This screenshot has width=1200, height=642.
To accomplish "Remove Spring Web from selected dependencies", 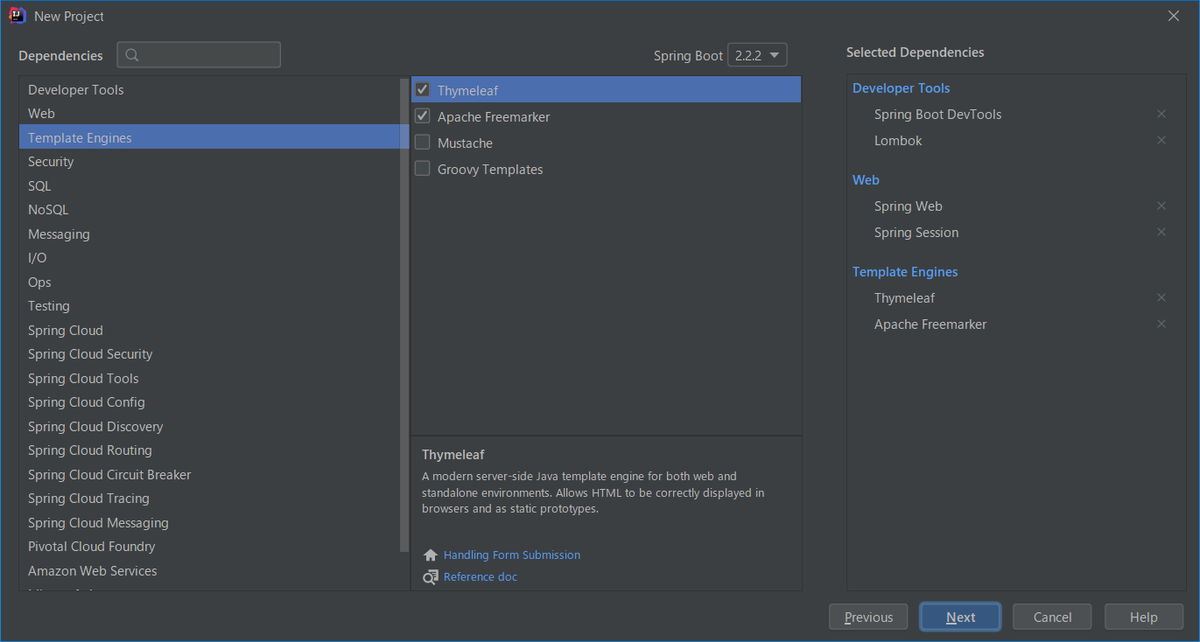I will point(1161,206).
